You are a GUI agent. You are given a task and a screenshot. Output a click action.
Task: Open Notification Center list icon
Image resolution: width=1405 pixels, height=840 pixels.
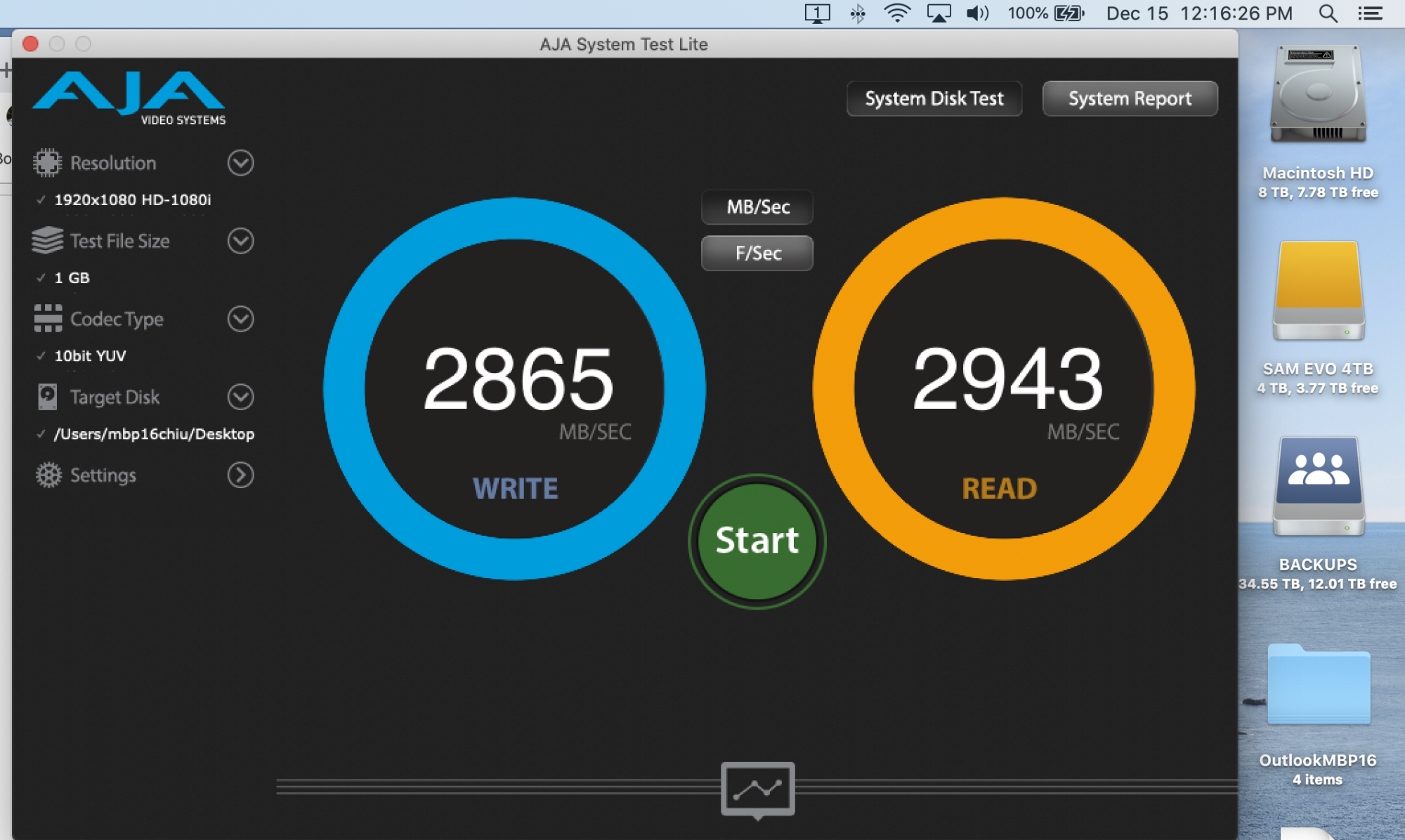coord(1370,13)
